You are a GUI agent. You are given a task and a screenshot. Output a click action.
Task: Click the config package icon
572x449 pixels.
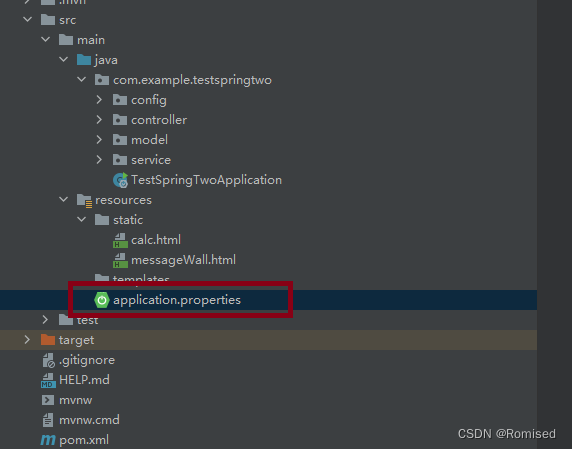click(x=120, y=100)
